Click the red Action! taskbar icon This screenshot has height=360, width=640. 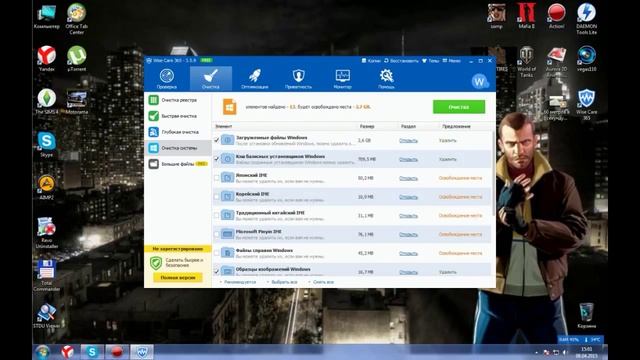tap(117, 352)
